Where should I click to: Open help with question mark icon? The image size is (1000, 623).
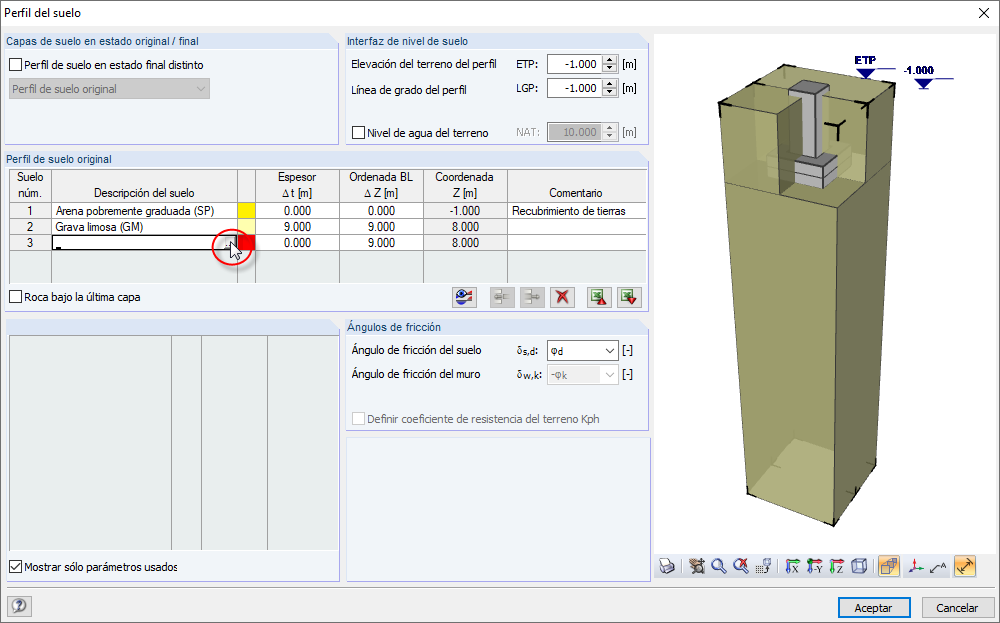tap(20, 606)
